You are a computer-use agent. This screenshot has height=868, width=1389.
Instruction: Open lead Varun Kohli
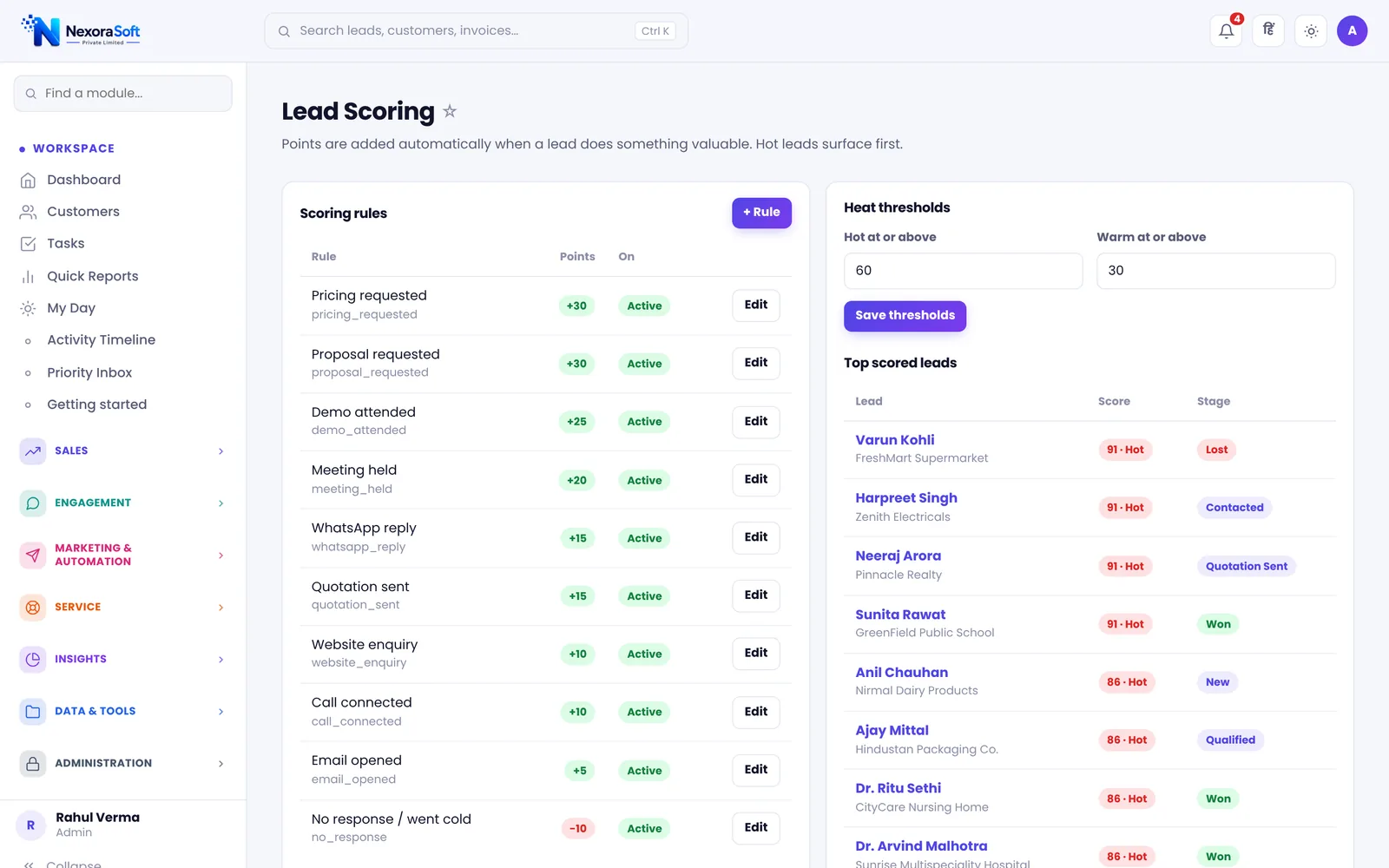(x=894, y=440)
